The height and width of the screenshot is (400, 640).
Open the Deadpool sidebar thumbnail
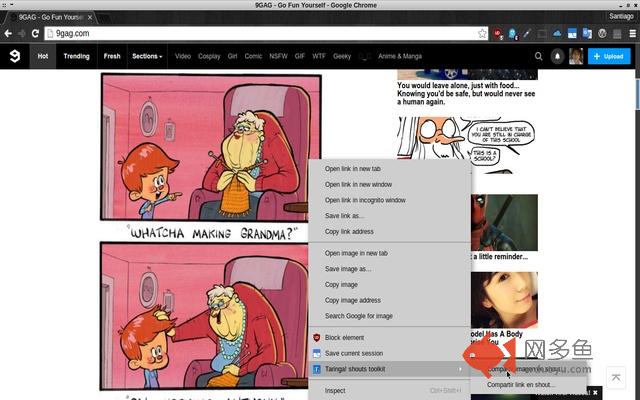point(504,222)
